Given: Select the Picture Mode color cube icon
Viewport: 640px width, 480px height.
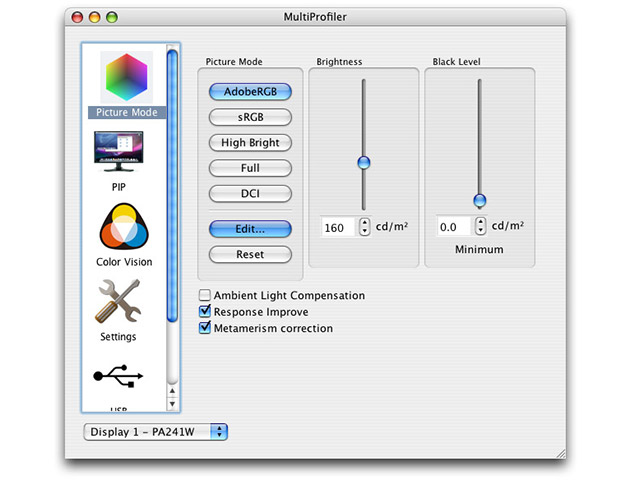Looking at the screenshot, I should tap(127, 77).
